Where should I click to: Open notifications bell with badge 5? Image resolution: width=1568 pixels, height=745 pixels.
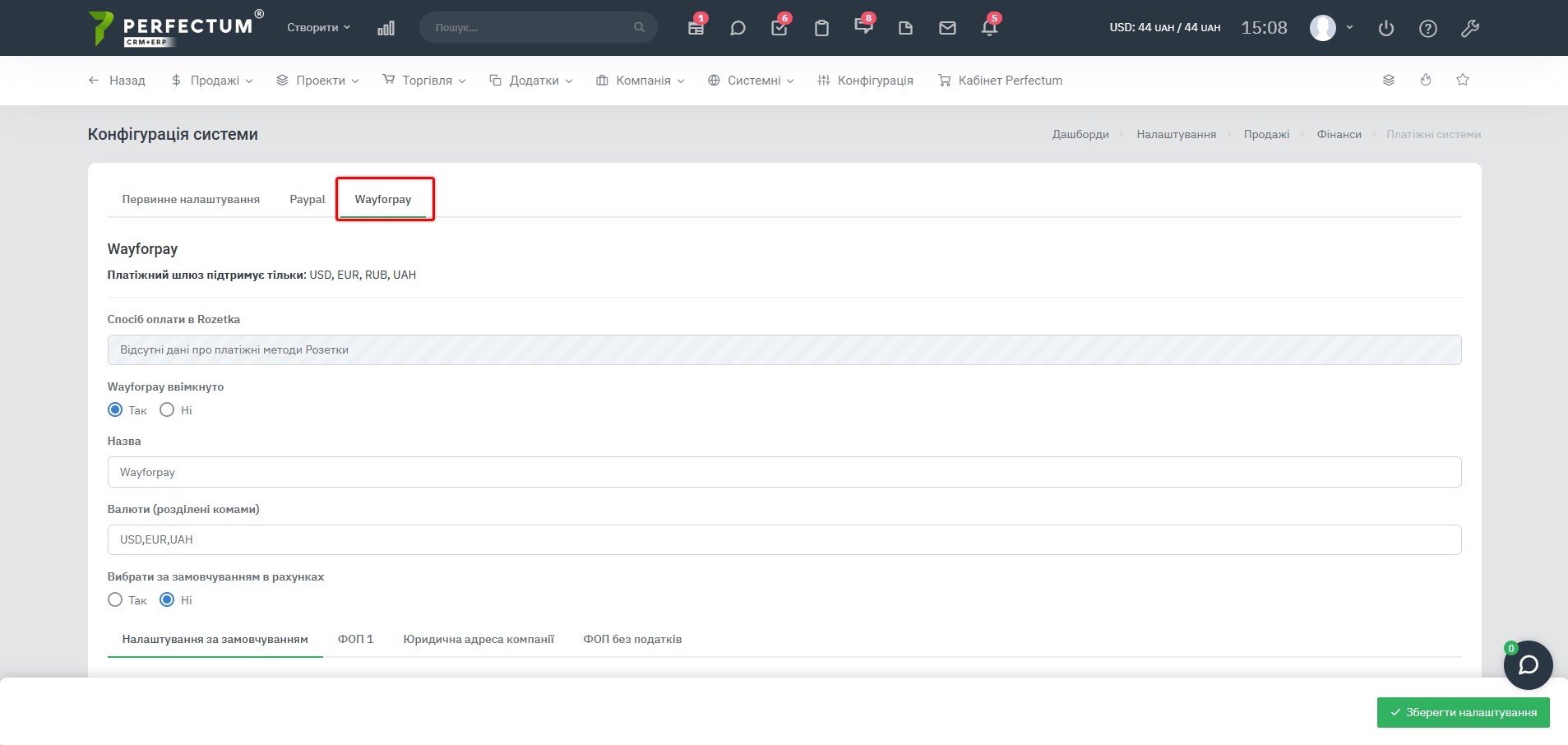coord(989,28)
